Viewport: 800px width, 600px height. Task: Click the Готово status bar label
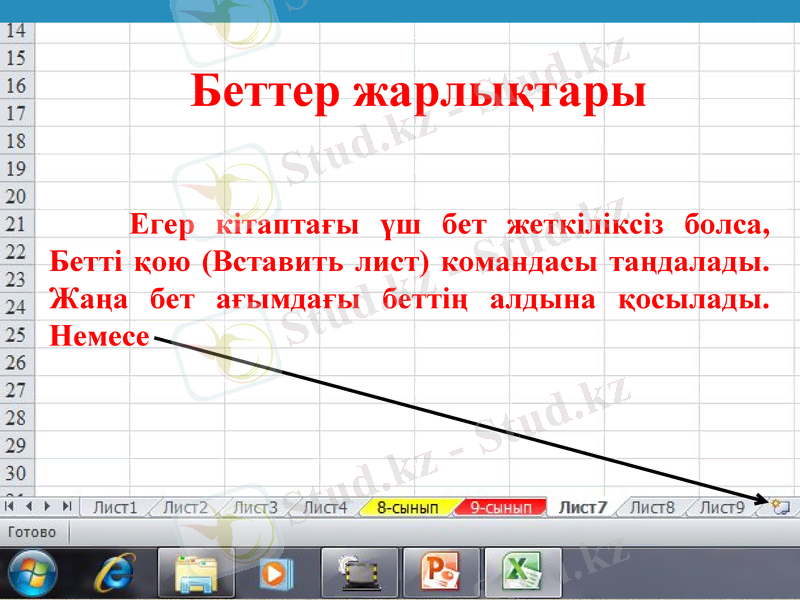coord(30,532)
